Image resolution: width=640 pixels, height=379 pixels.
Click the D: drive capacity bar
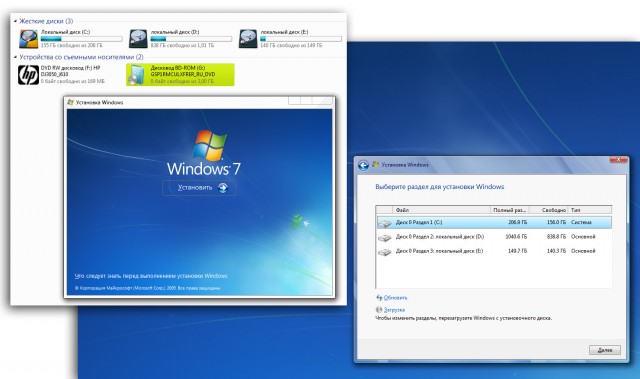(191, 39)
